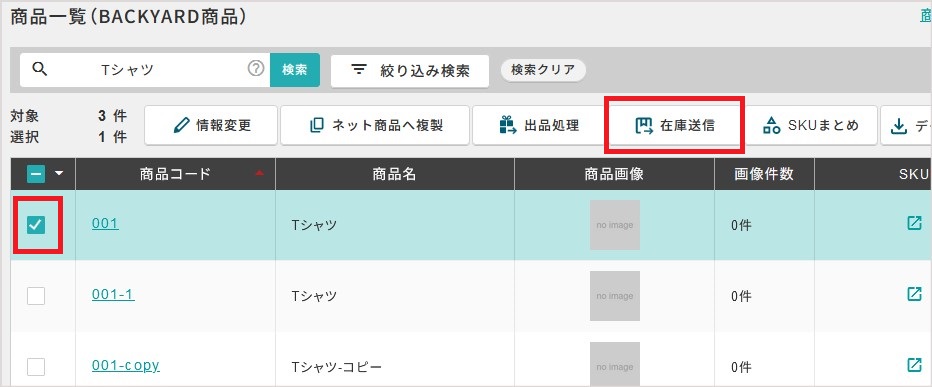The height and width of the screenshot is (387, 932).
Task: Click the 画像件数 column header
Action: coord(764,174)
